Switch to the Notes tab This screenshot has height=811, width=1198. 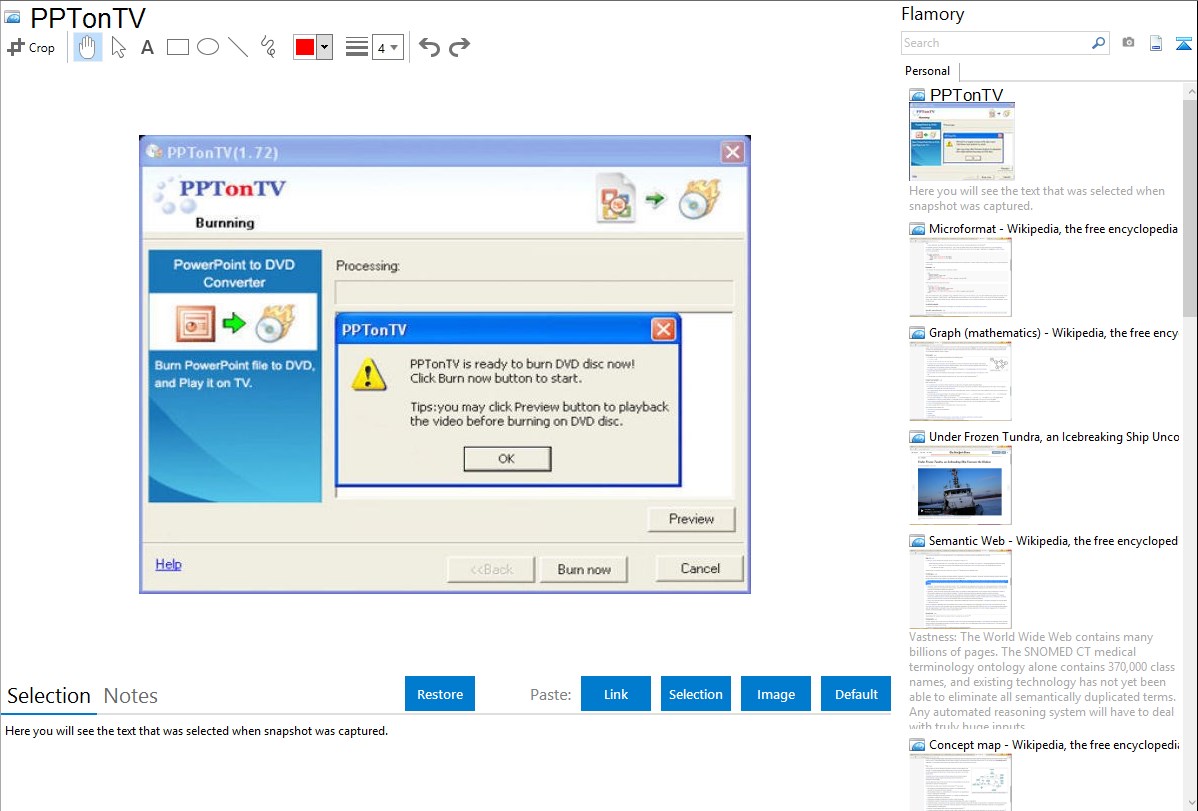point(131,696)
